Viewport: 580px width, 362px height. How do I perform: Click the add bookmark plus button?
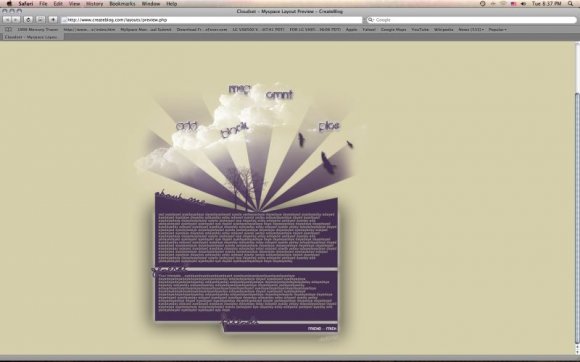53,20
